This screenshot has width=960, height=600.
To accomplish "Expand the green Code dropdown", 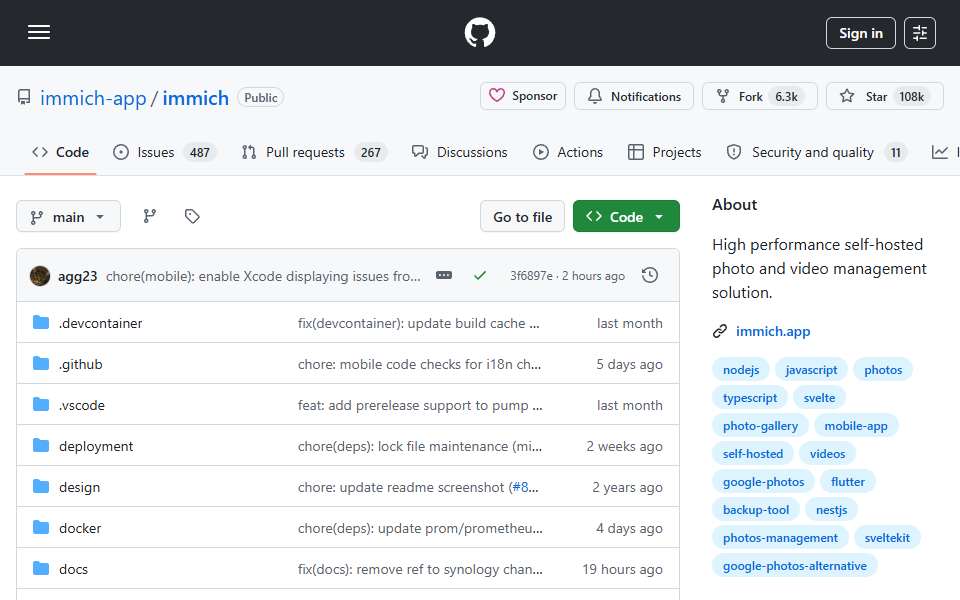I will 626,217.
